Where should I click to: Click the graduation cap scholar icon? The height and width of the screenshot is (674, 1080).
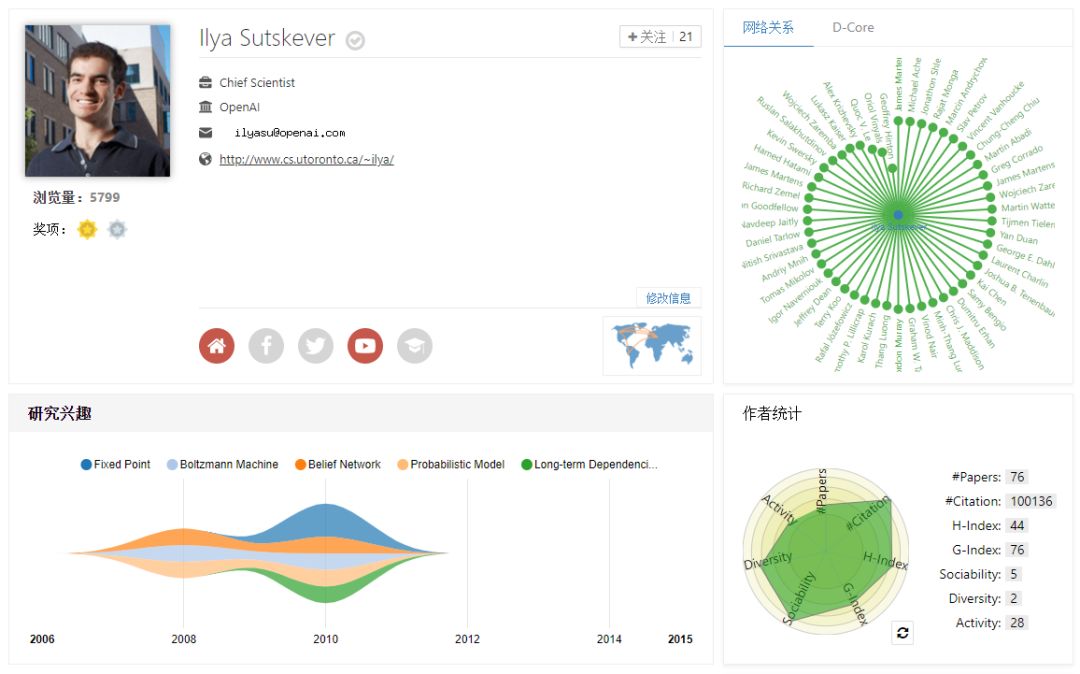(414, 346)
